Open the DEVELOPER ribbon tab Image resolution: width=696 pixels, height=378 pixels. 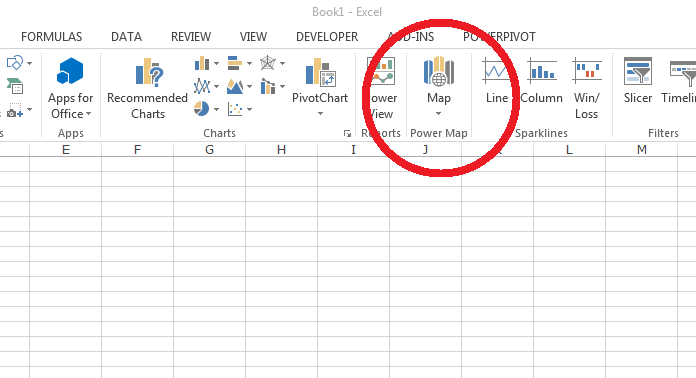tap(327, 37)
